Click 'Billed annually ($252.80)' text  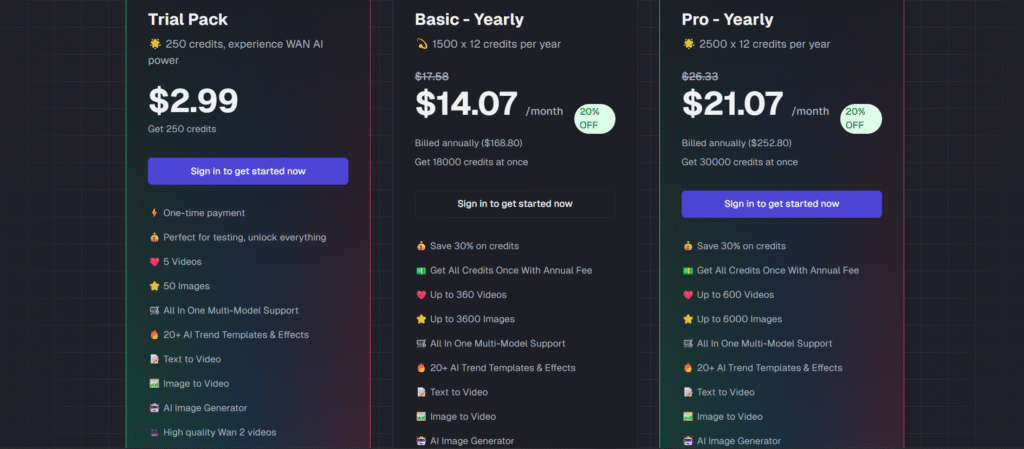point(735,143)
